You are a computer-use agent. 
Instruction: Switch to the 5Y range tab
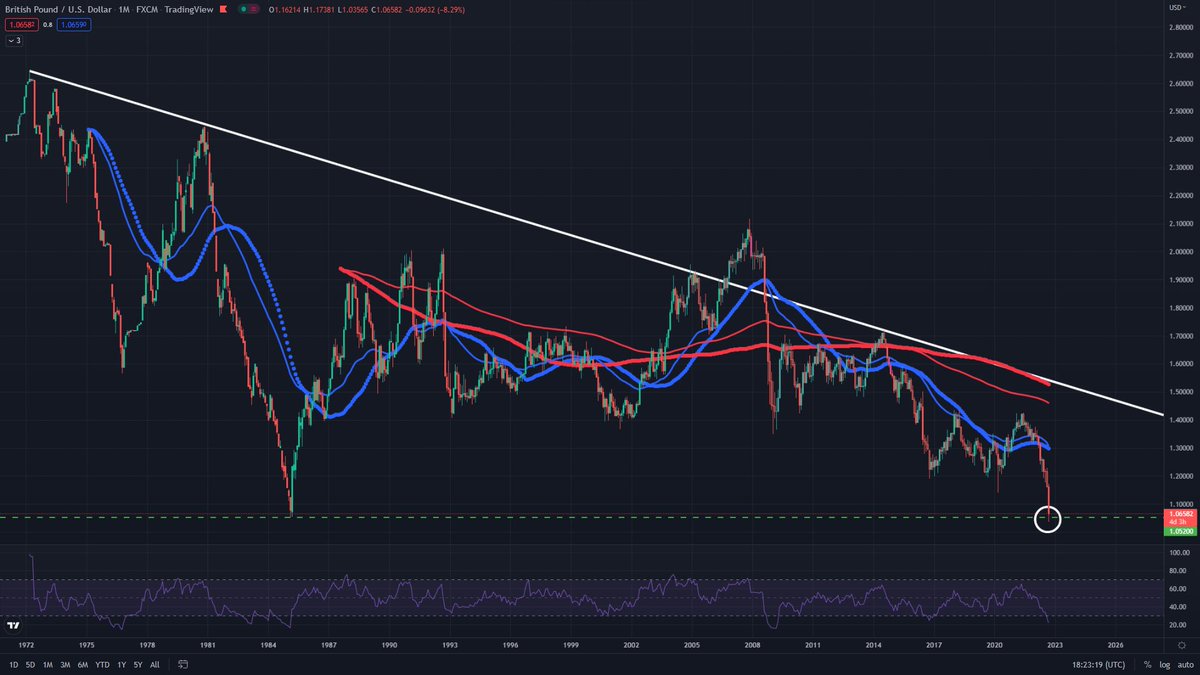click(x=137, y=665)
